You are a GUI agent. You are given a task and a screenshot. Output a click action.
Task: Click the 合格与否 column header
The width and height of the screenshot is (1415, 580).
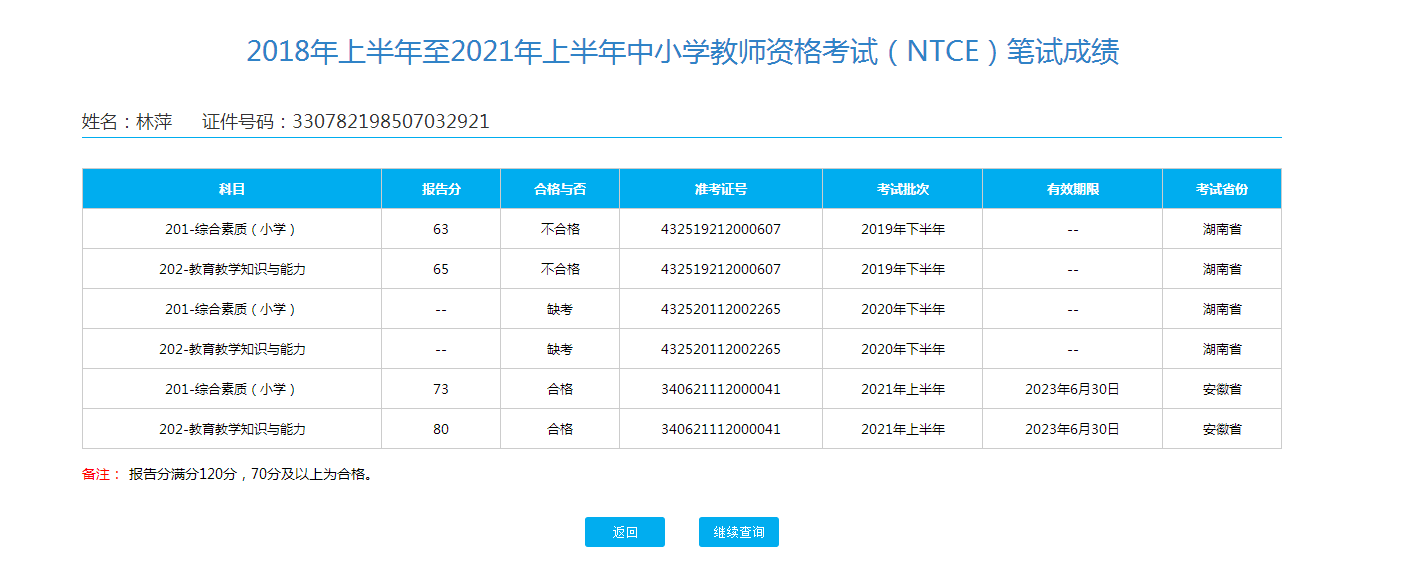[x=560, y=189]
